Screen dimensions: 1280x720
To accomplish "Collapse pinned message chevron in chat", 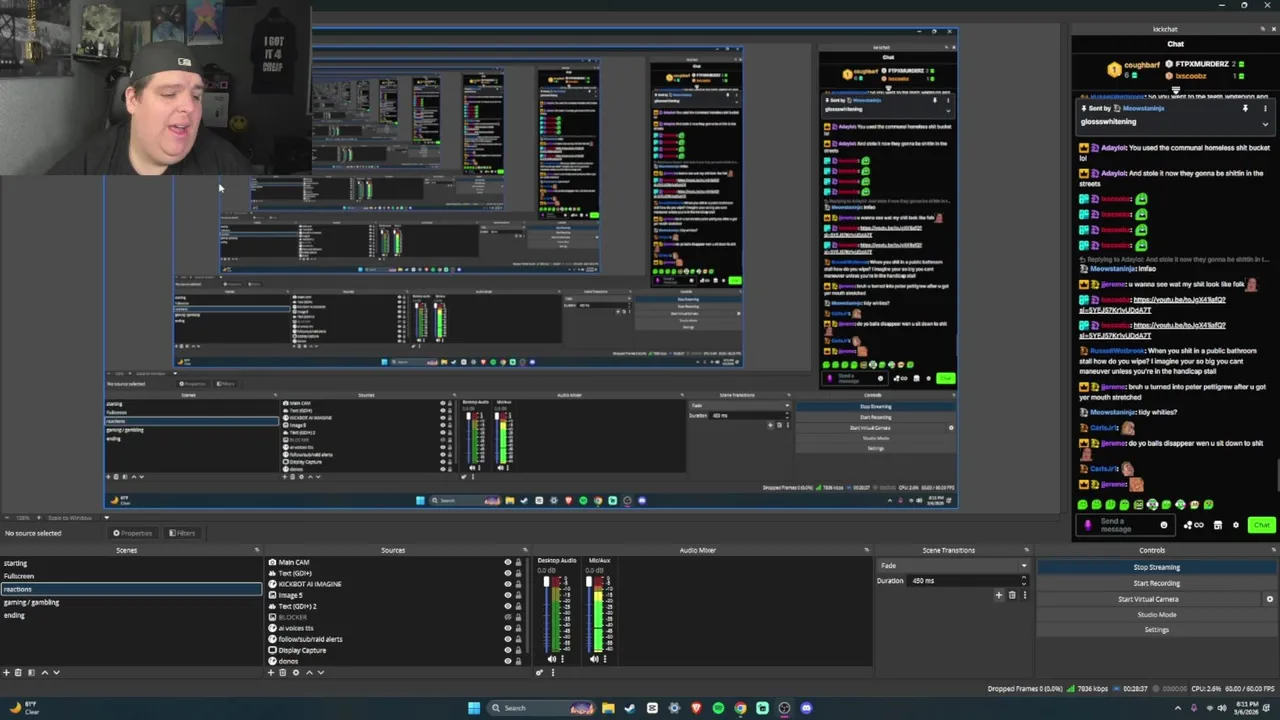I will (1265, 124).
